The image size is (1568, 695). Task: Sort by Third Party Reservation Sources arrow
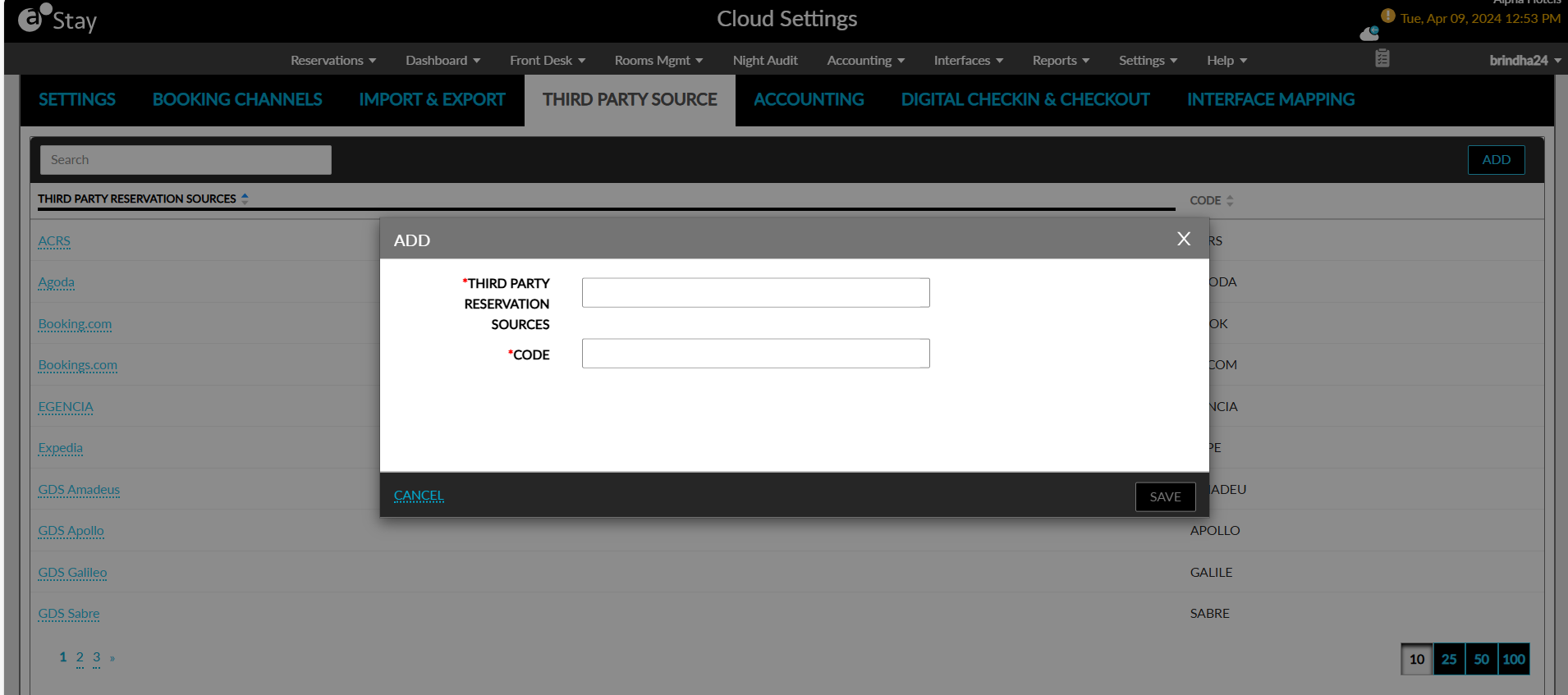point(245,199)
